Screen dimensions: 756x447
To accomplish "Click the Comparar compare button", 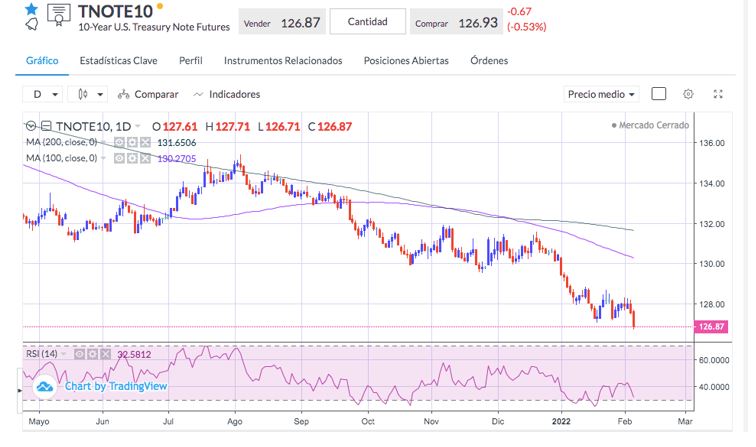I will (x=148, y=95).
